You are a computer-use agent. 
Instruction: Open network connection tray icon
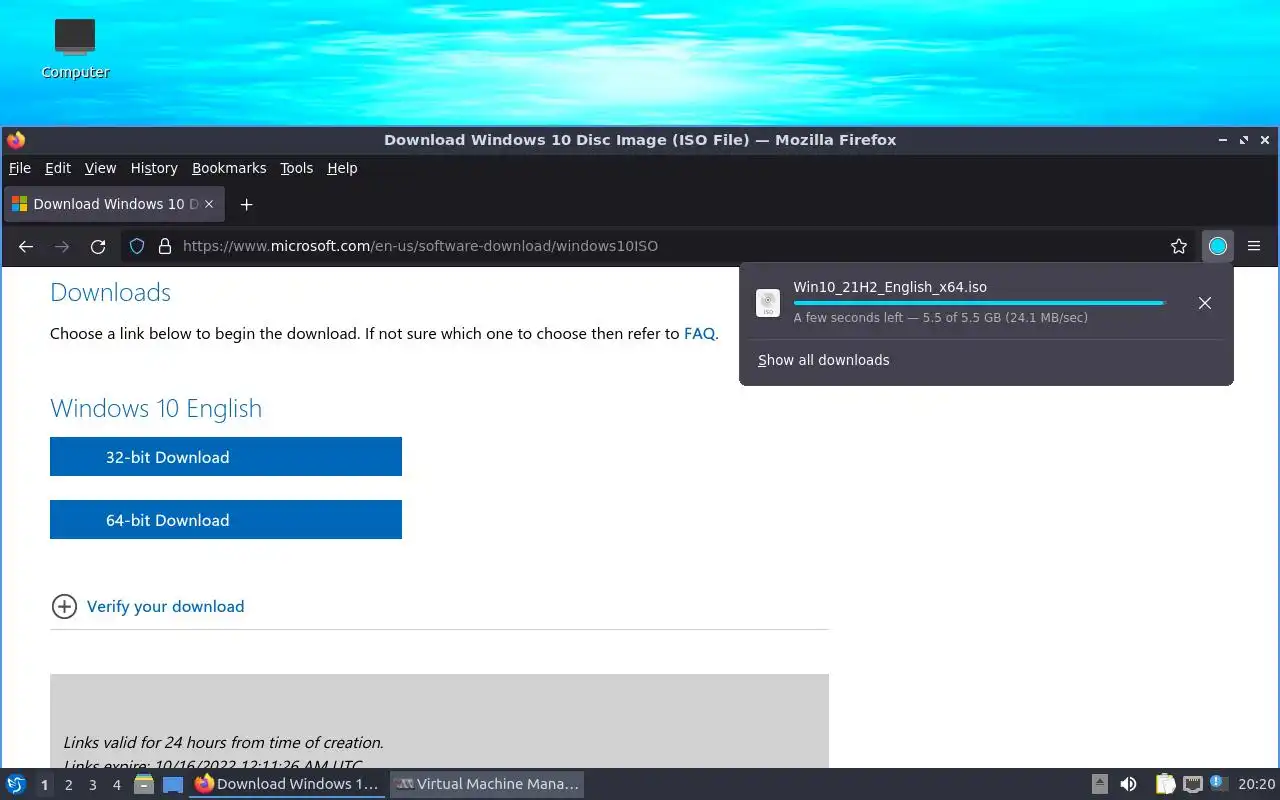[x=1192, y=785]
